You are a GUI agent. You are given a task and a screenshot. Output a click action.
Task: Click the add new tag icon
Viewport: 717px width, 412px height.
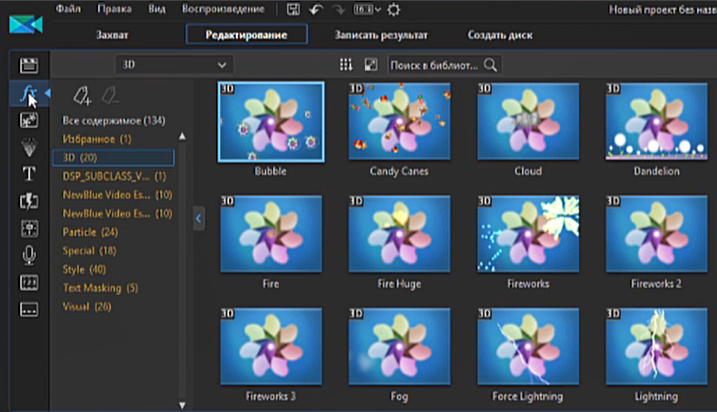(x=83, y=96)
